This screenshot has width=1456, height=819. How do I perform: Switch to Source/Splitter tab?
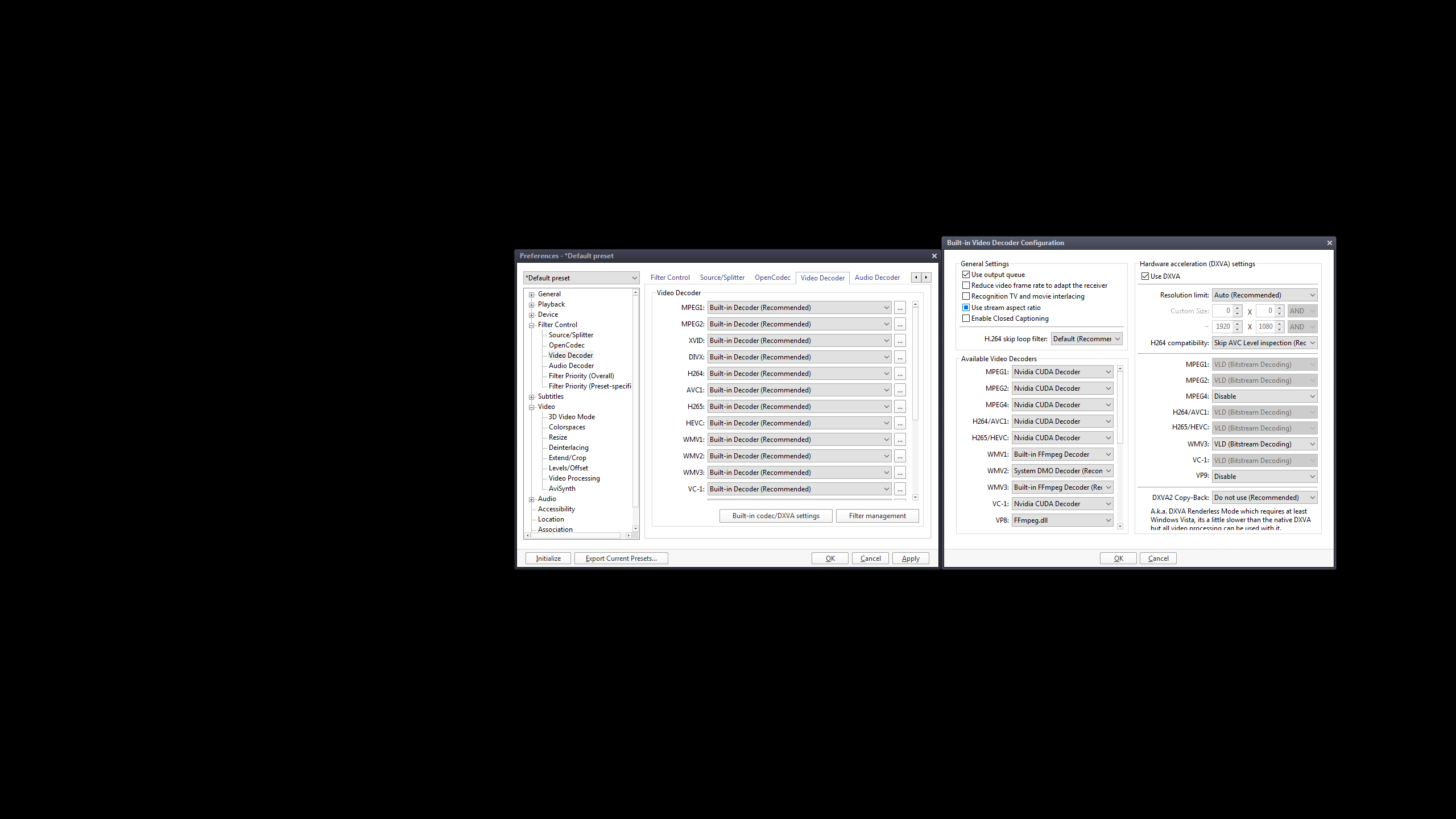click(x=722, y=278)
